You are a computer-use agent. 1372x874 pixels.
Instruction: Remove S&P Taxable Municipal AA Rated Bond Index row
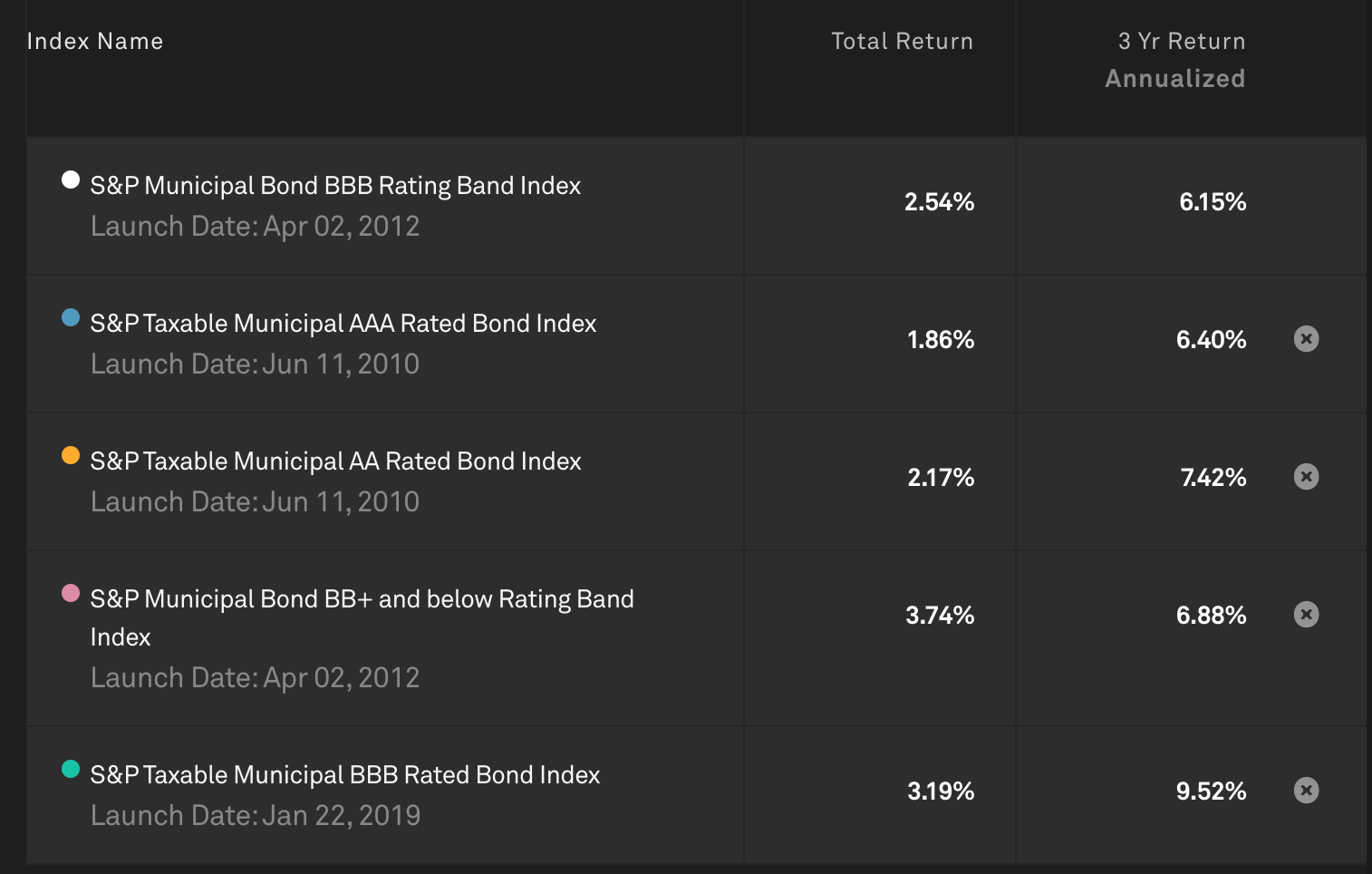pos(1306,477)
